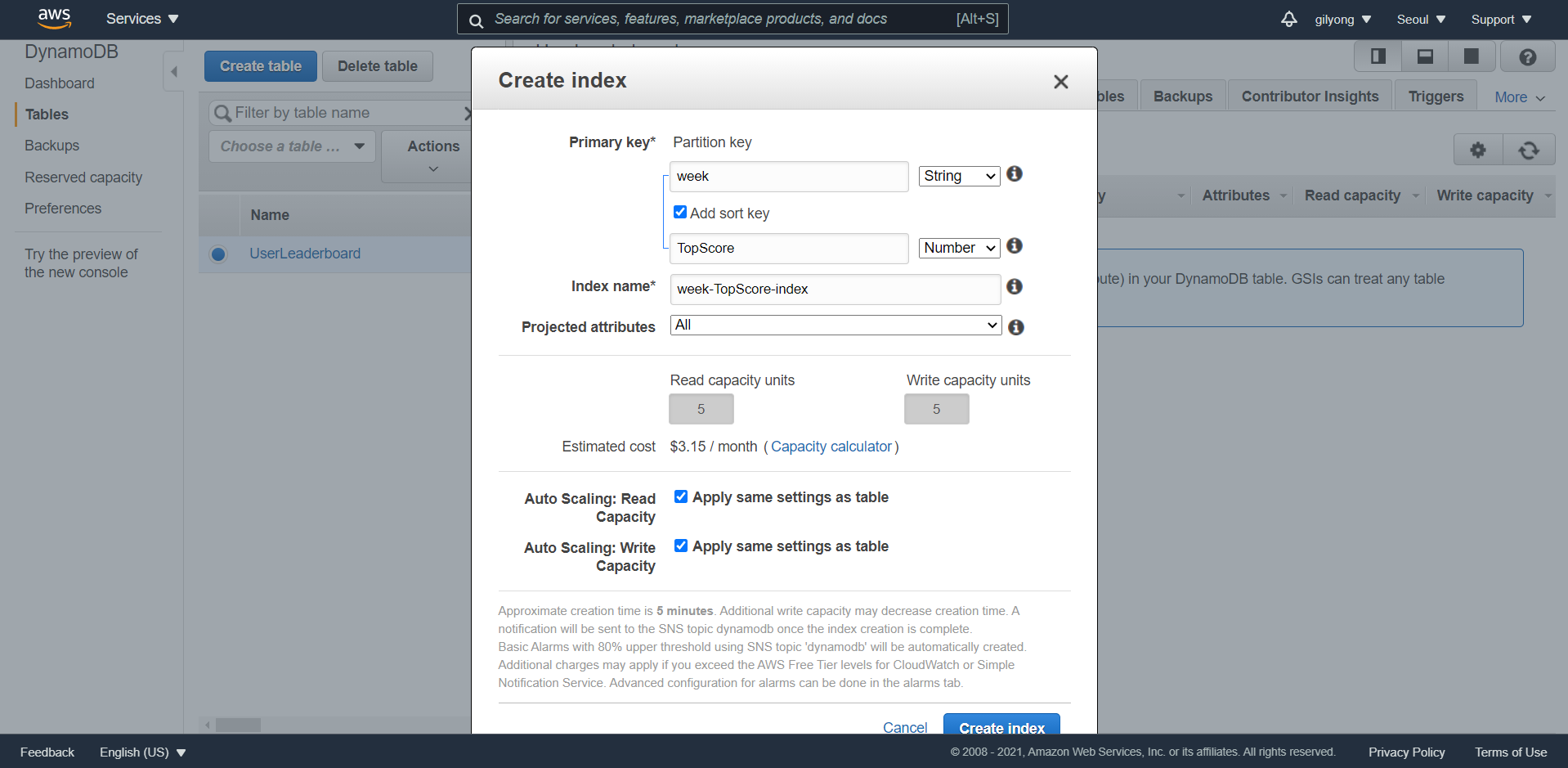Show info icon for projected attributes
Screen dimensions: 1568x768
click(1016, 327)
